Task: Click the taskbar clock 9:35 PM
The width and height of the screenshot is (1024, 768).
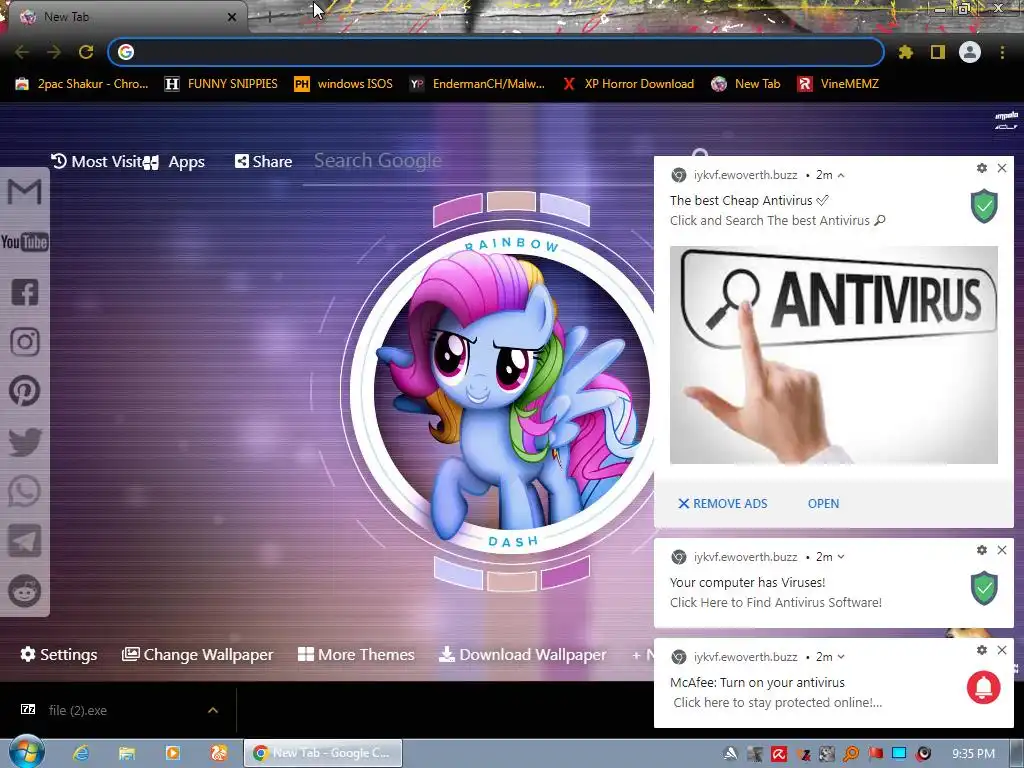Action: coord(973,754)
